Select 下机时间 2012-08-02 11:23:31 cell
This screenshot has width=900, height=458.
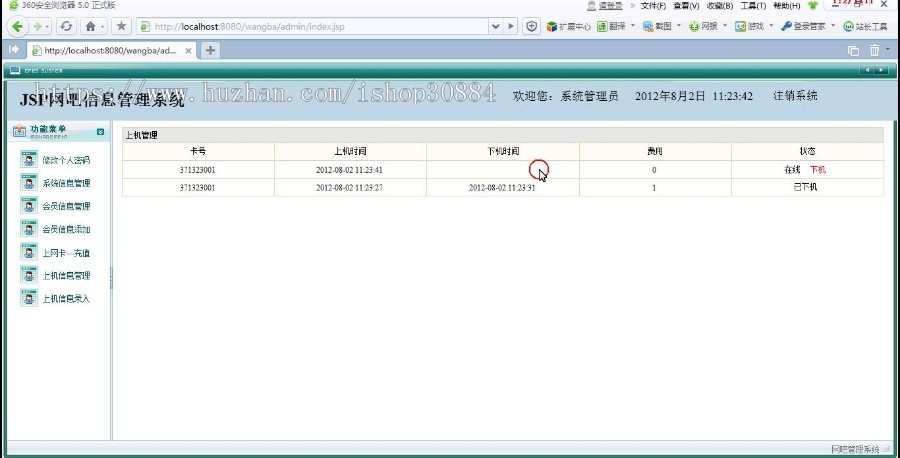502,188
